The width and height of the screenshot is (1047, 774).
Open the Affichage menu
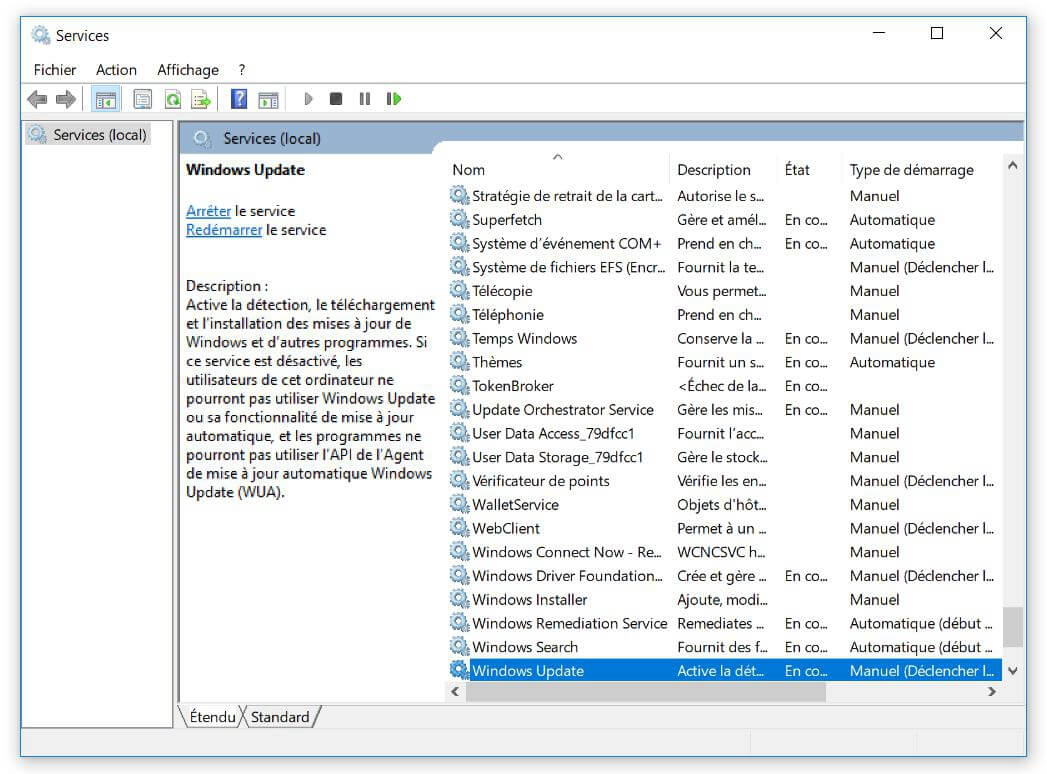188,69
